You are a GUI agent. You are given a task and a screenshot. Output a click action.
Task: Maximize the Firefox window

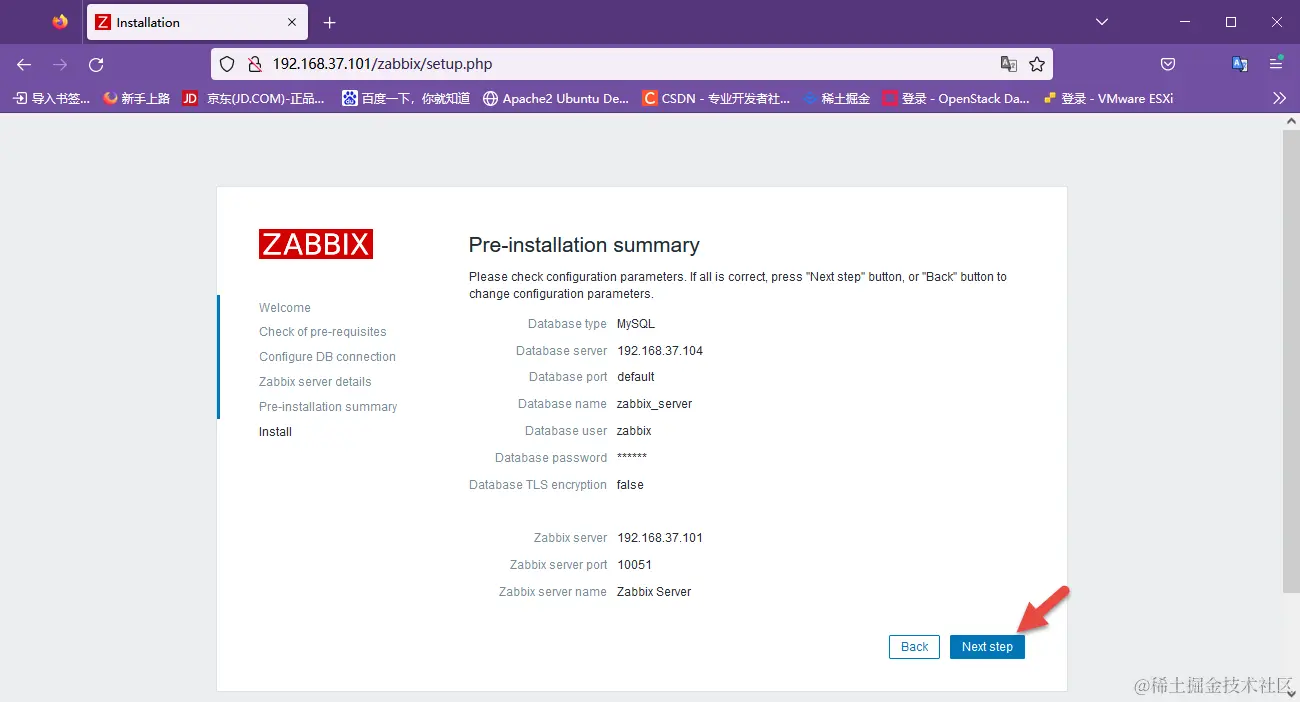point(1231,22)
